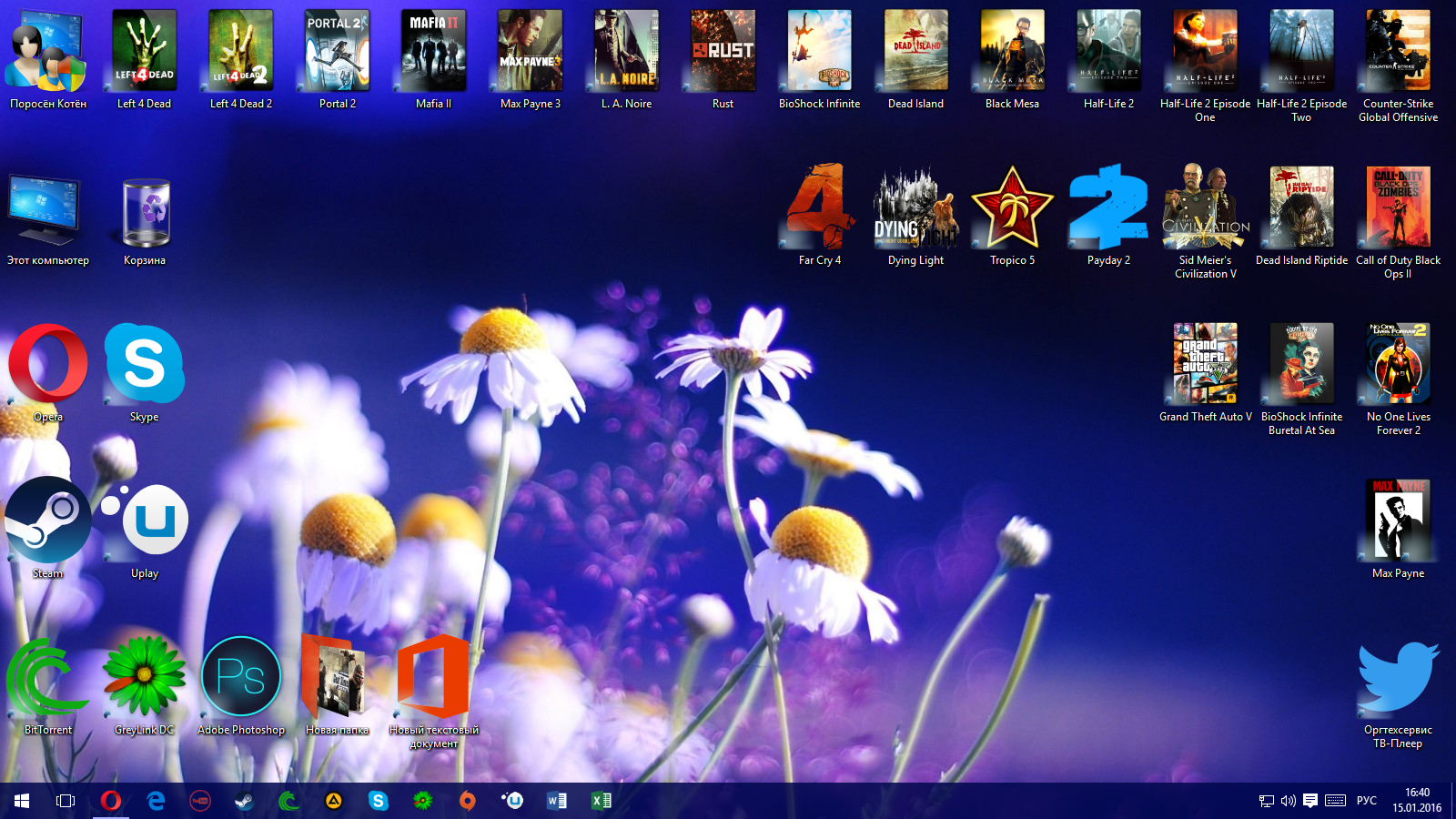1456x819 pixels.
Task: Click the Steam desktop shortcut
Action: [x=47, y=520]
